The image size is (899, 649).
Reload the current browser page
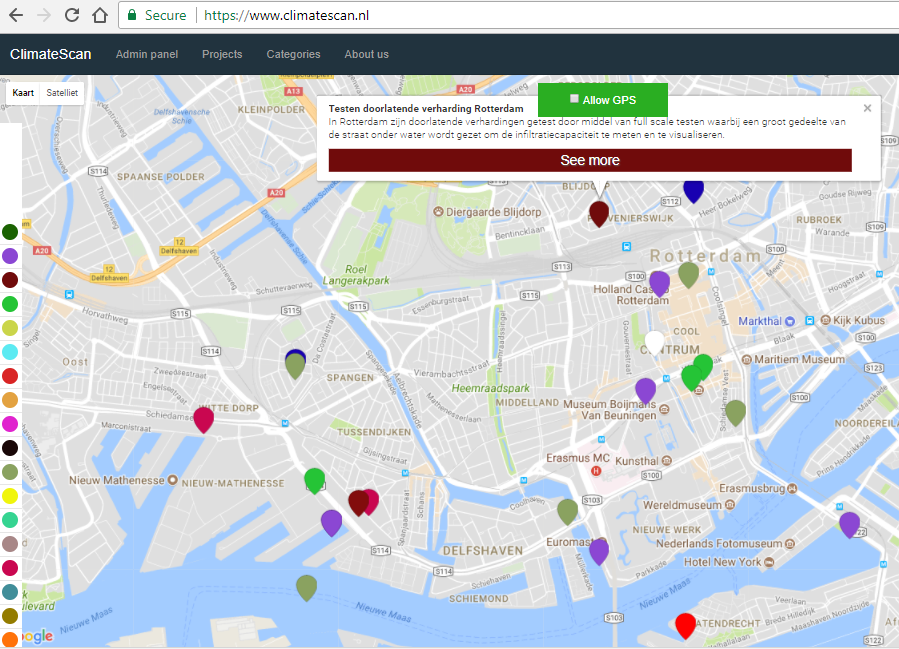click(72, 15)
